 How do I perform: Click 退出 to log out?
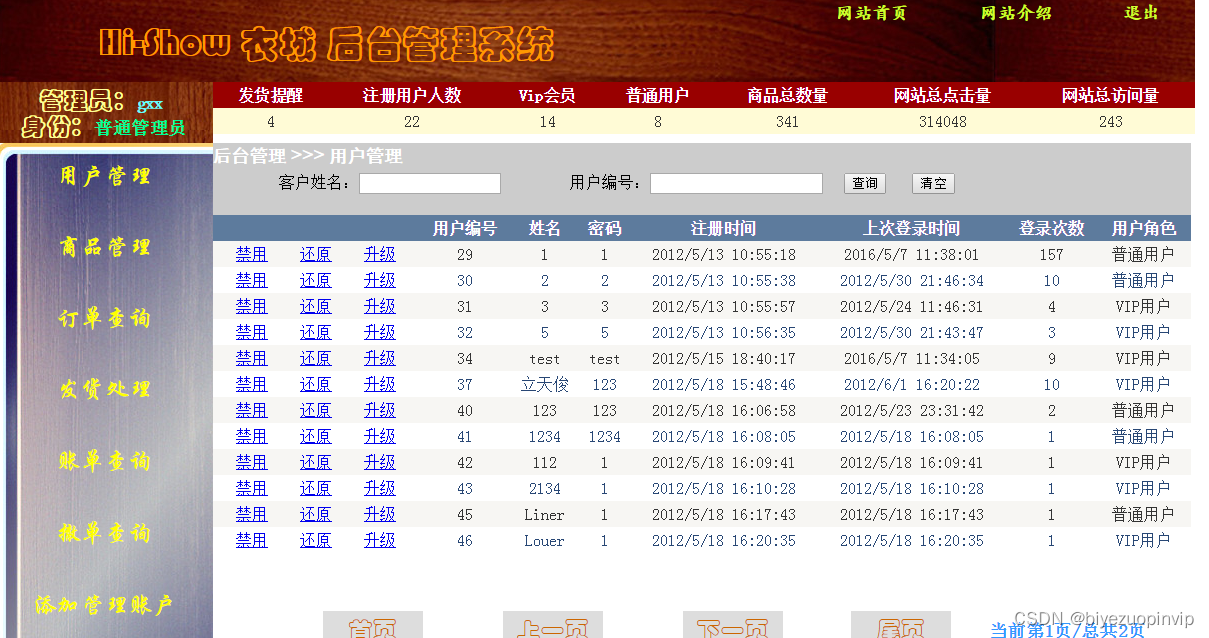pos(1141,13)
